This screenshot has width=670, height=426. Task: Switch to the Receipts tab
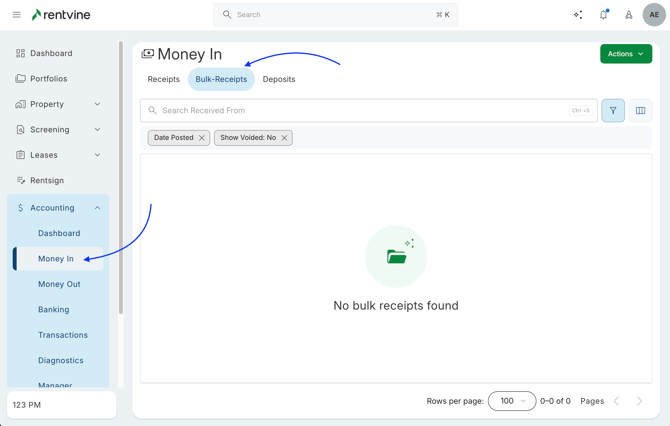point(164,79)
